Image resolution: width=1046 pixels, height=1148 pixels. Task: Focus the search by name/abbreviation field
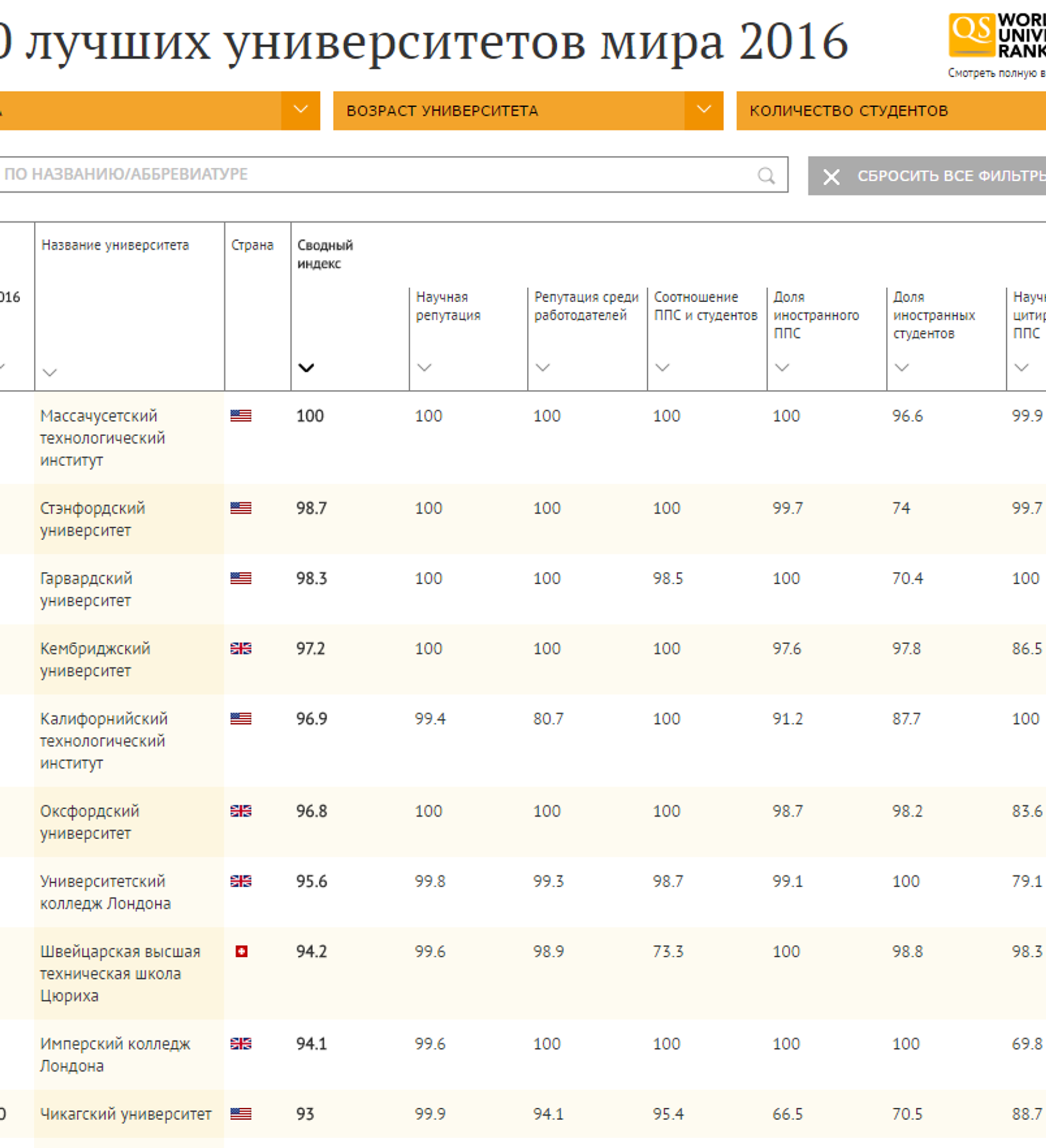click(x=376, y=174)
